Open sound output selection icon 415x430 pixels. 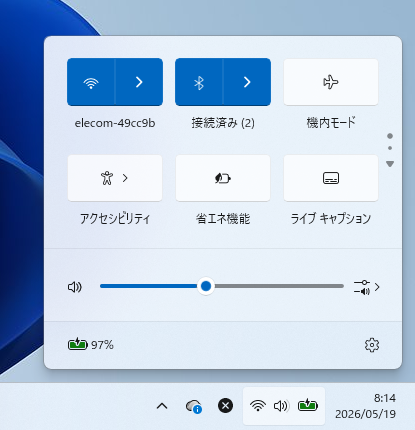(x=366, y=287)
